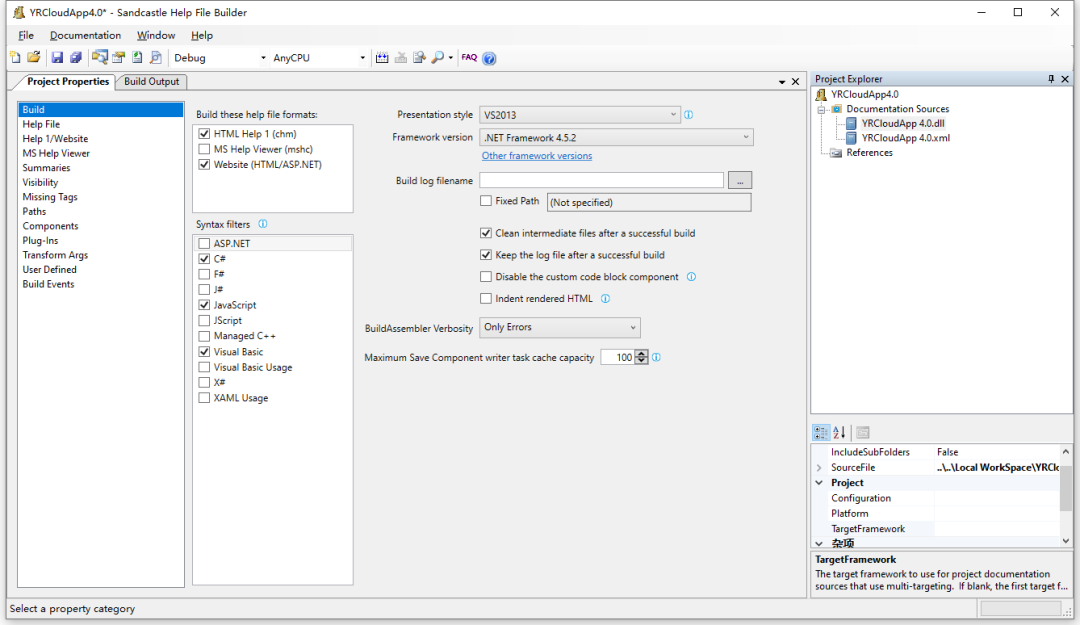The width and height of the screenshot is (1080, 625).
Task: Toggle Indent rendered HTML checkbox
Action: (x=486, y=298)
